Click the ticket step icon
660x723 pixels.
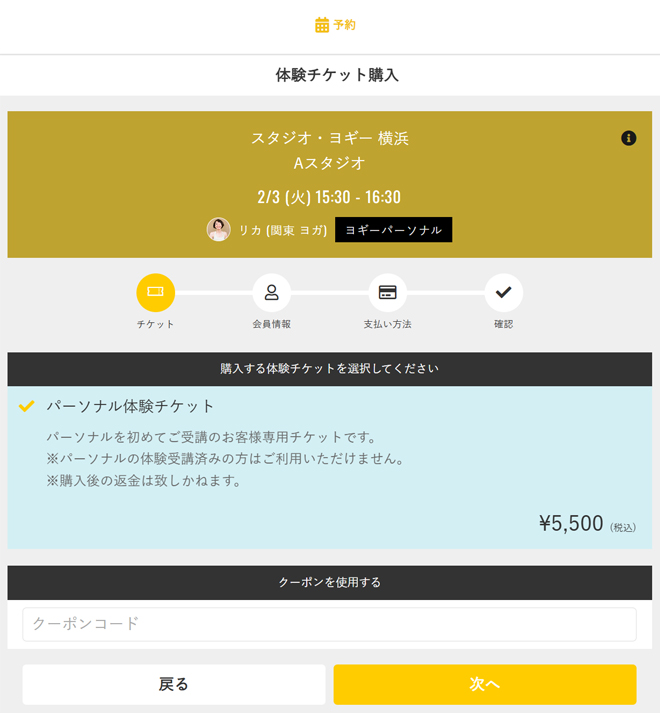pyautogui.click(x=155, y=293)
